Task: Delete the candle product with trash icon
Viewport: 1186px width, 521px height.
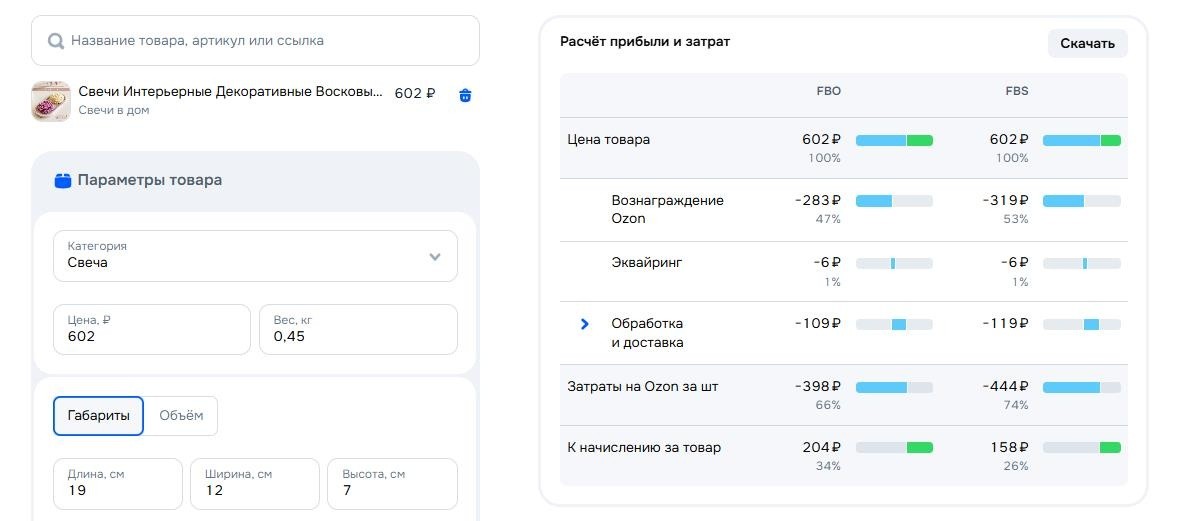Action: (465, 95)
